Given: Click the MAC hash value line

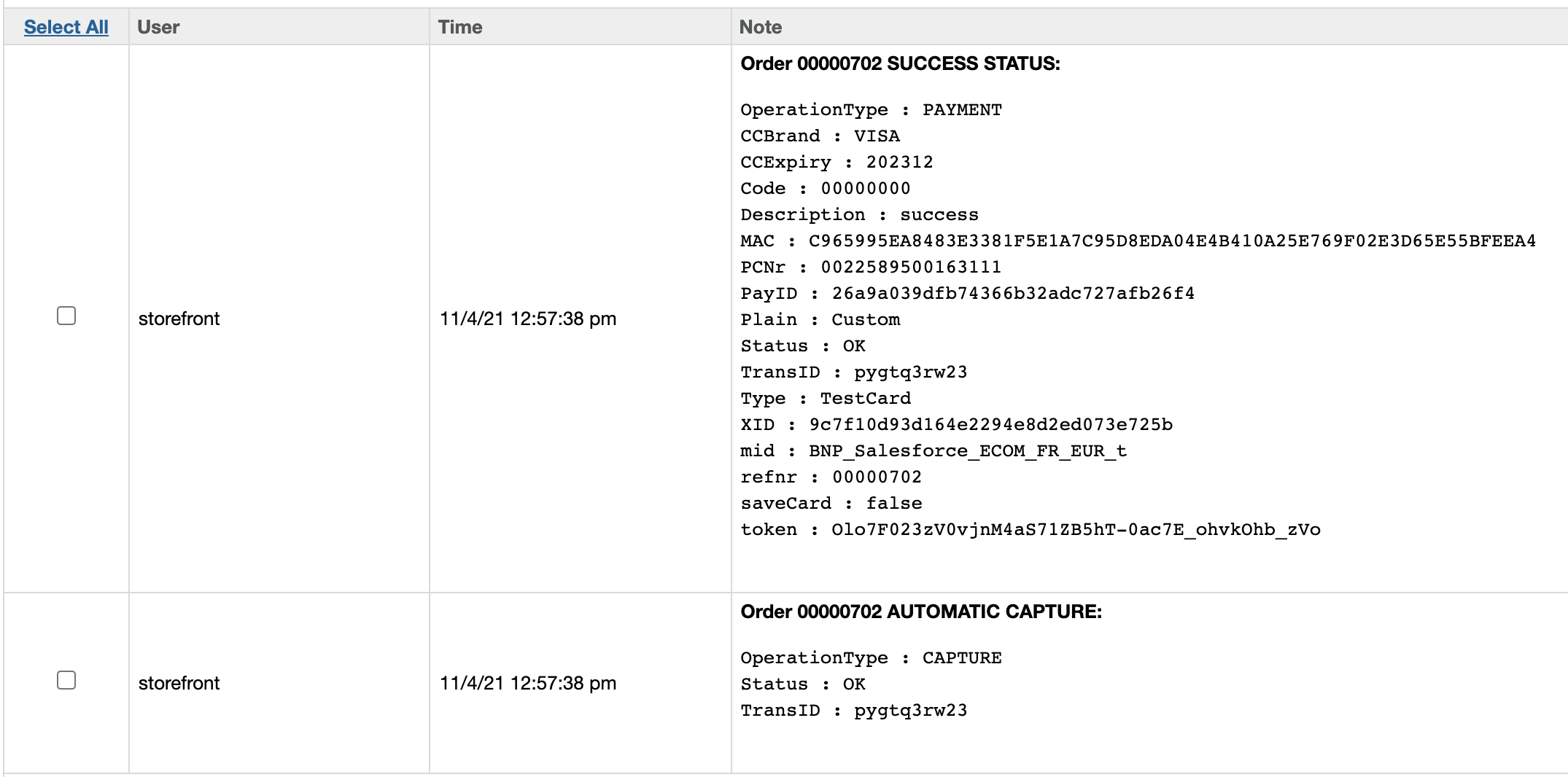Looking at the screenshot, I should pos(1138,241).
